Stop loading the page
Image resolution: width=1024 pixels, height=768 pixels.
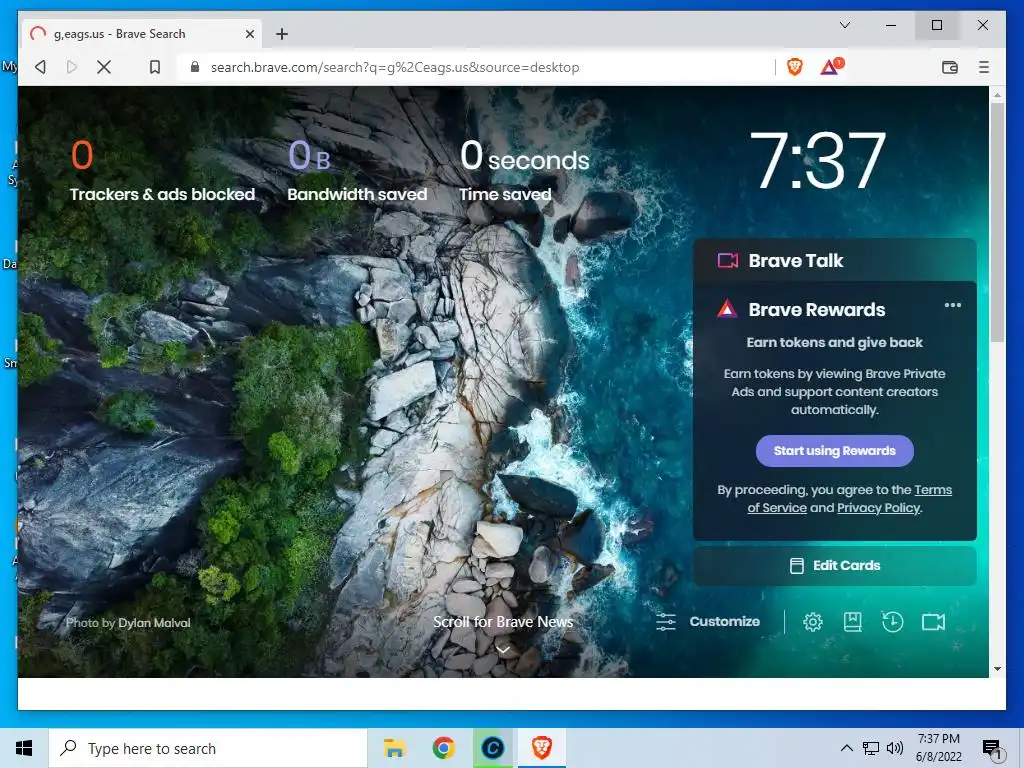[104, 67]
